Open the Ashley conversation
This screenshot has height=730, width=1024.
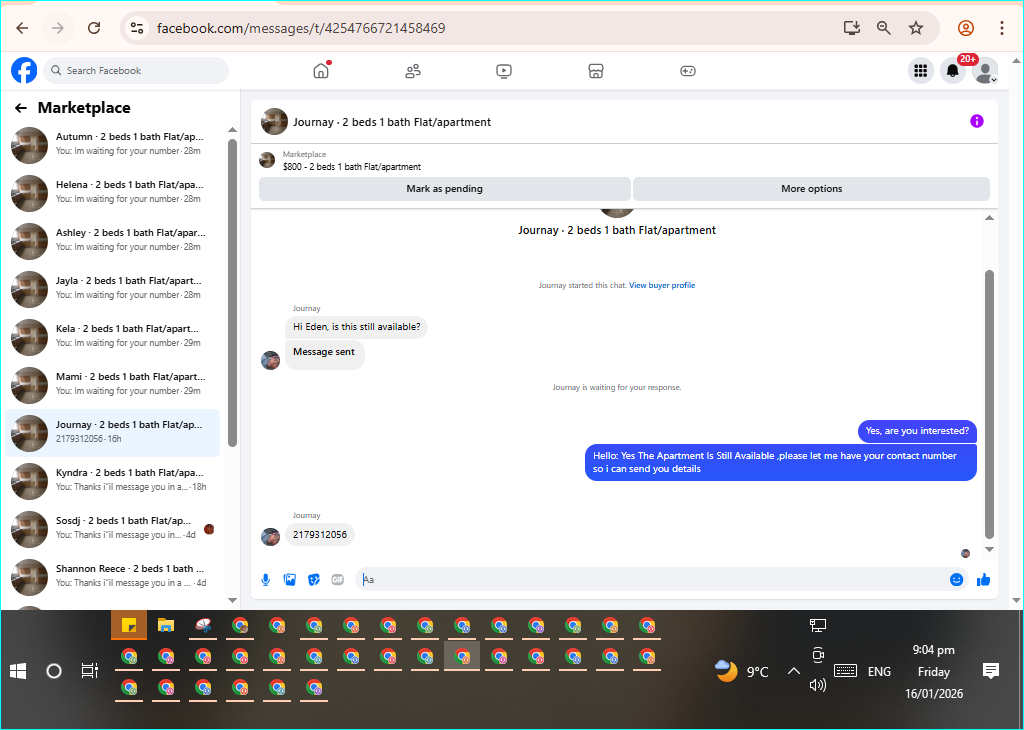tap(113, 241)
